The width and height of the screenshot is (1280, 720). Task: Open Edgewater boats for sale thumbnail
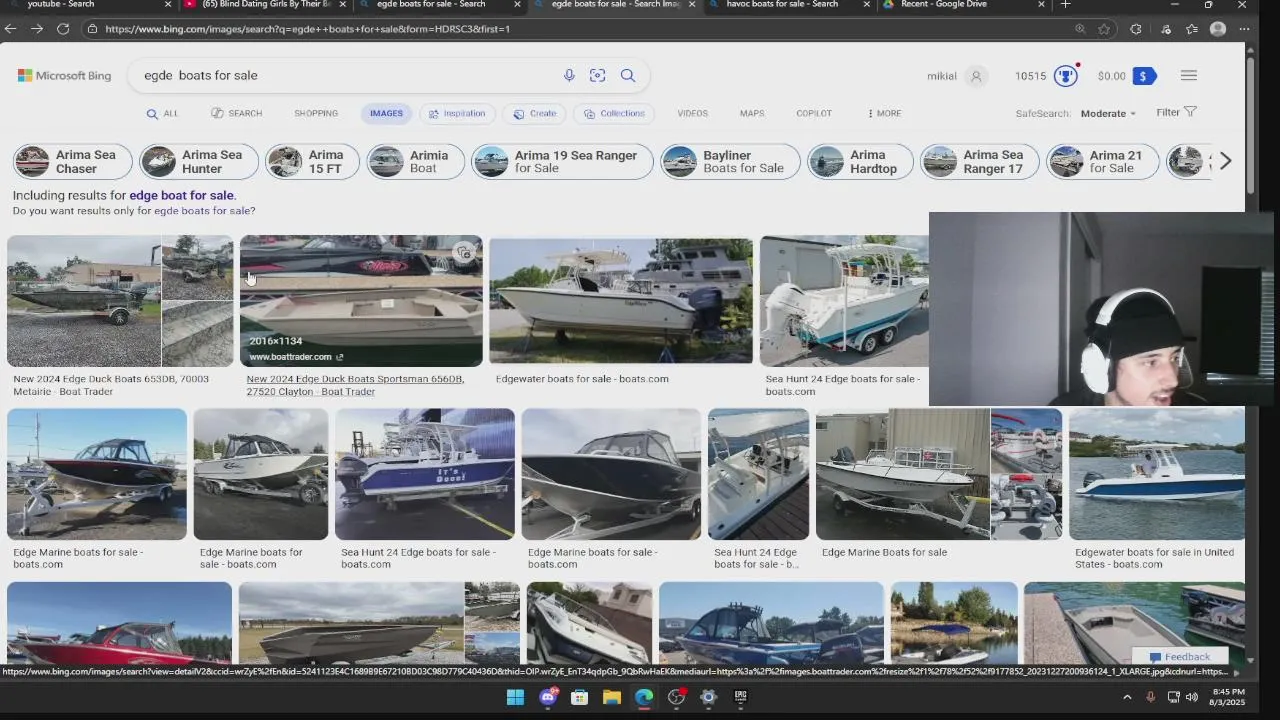click(620, 300)
